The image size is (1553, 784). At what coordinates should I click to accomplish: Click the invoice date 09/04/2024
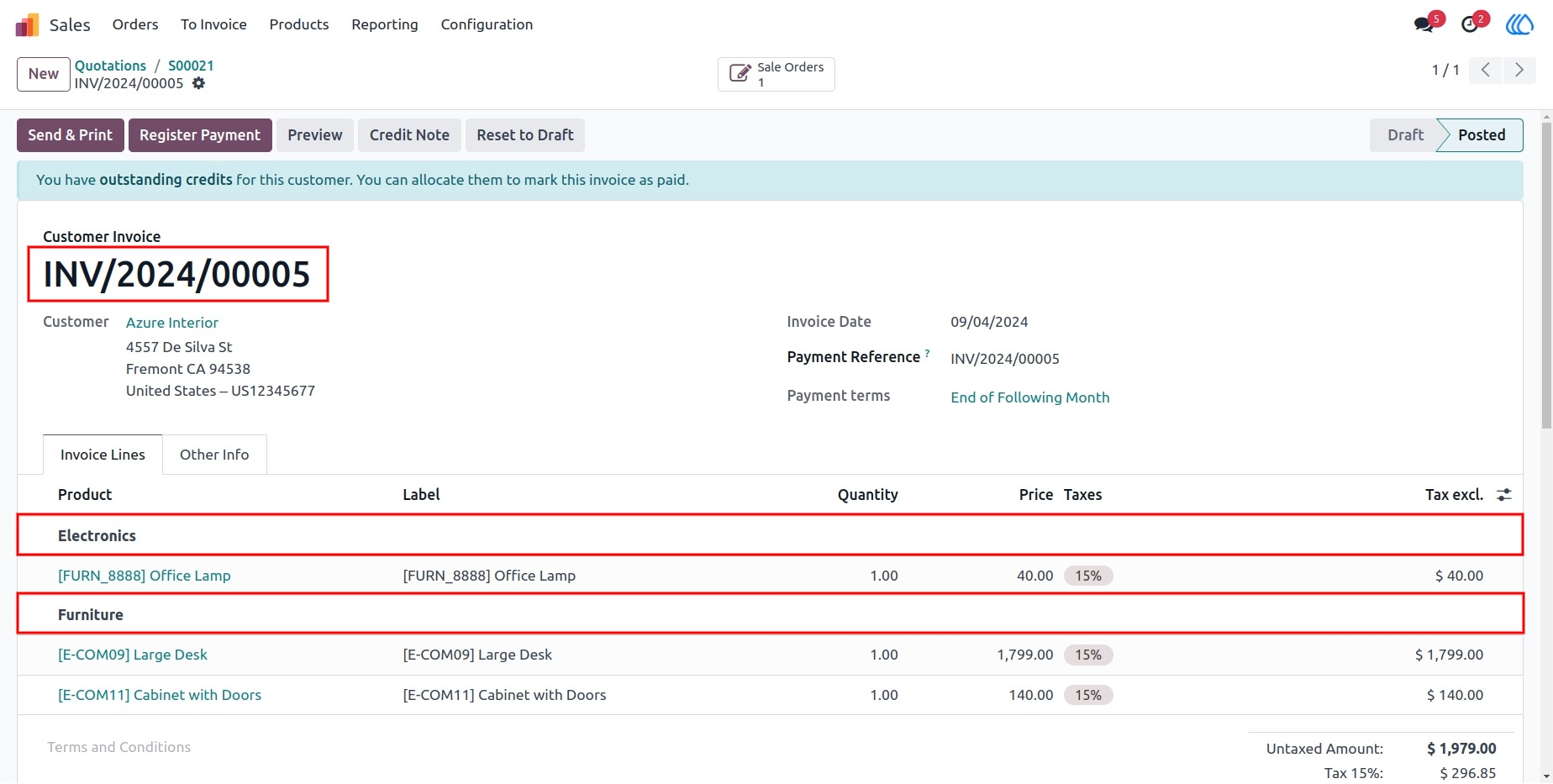[x=989, y=322]
